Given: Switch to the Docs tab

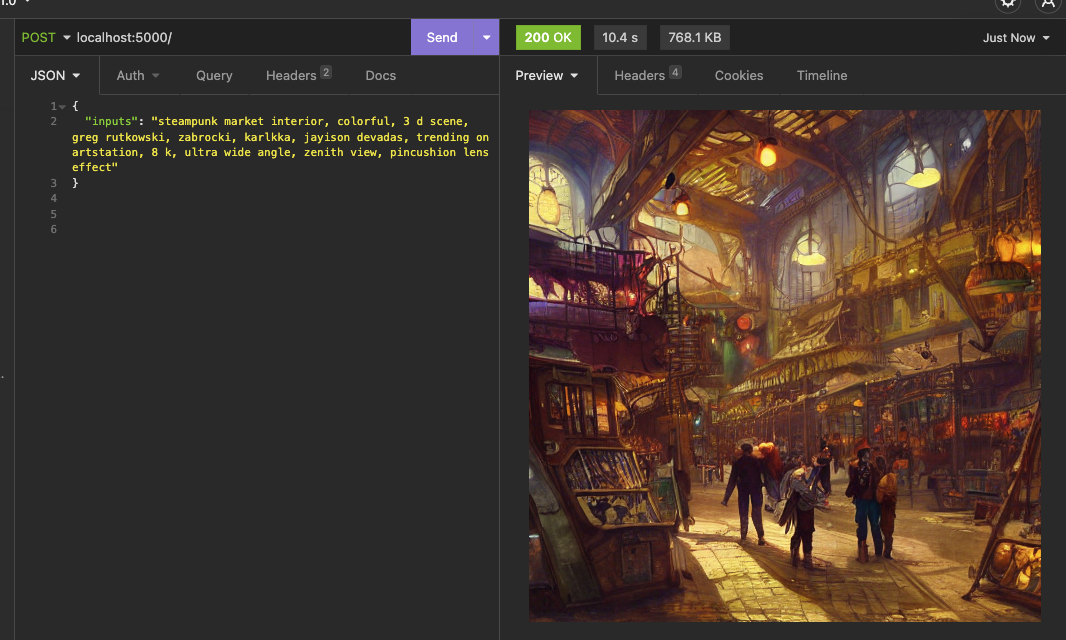Looking at the screenshot, I should pos(381,75).
